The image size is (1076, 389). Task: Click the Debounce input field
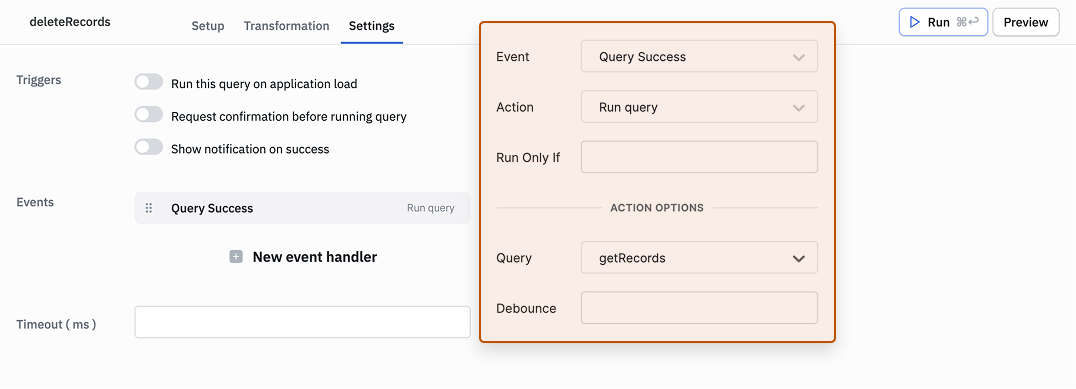699,308
